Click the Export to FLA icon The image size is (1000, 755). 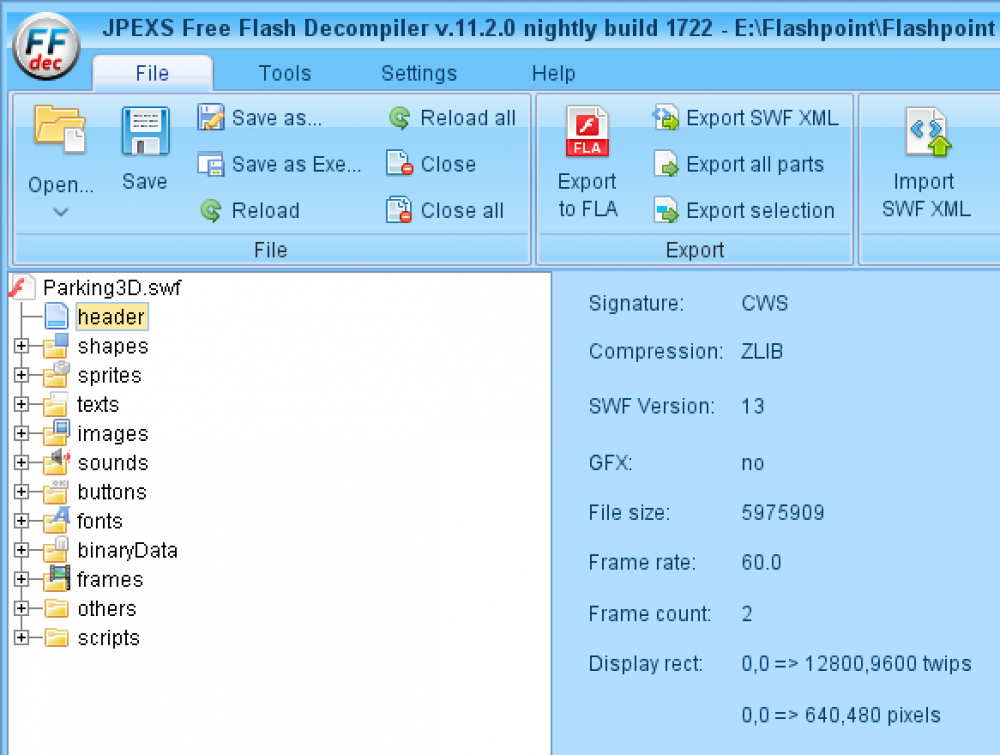point(586,131)
